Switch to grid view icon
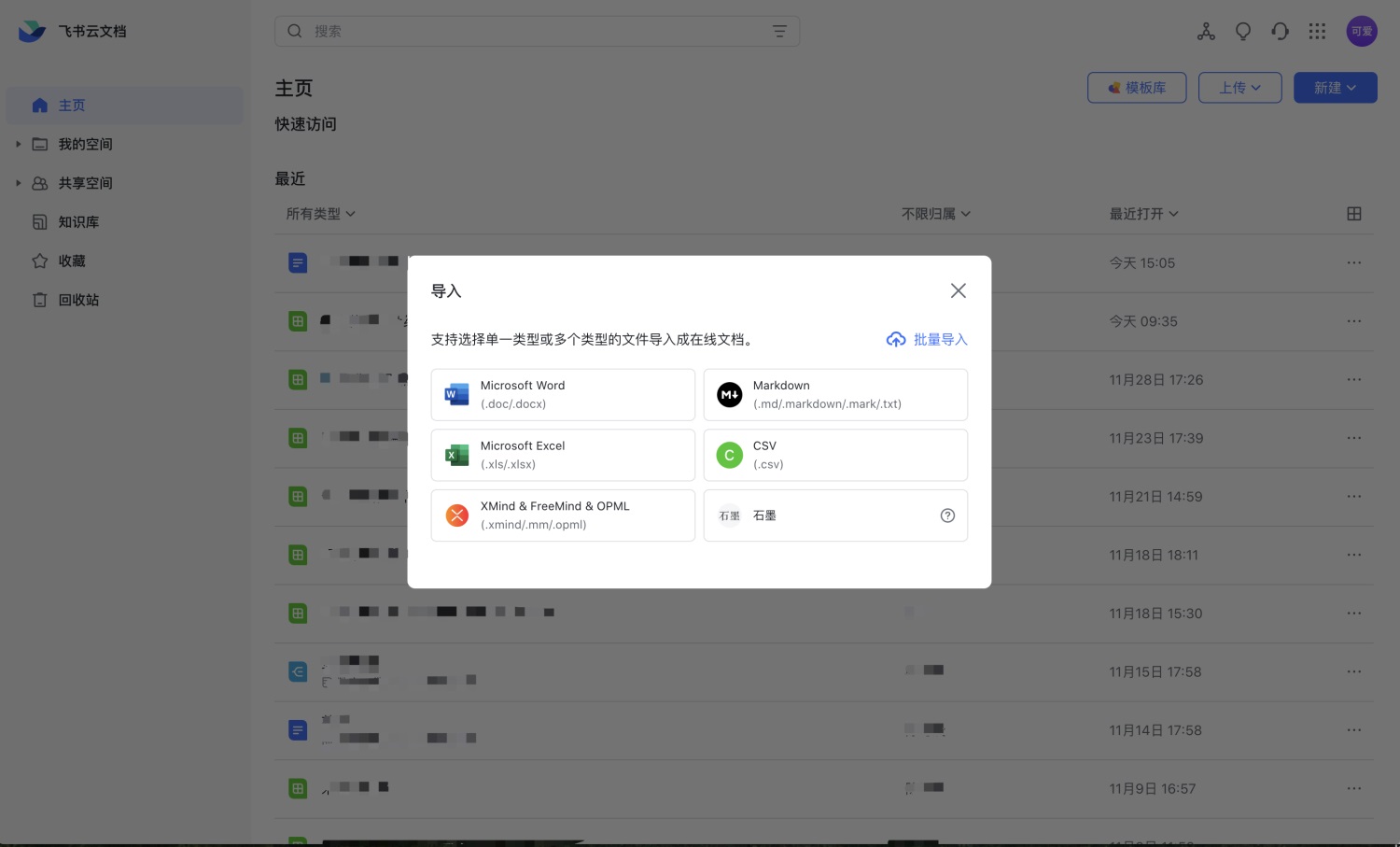The height and width of the screenshot is (847, 1400). click(1353, 214)
